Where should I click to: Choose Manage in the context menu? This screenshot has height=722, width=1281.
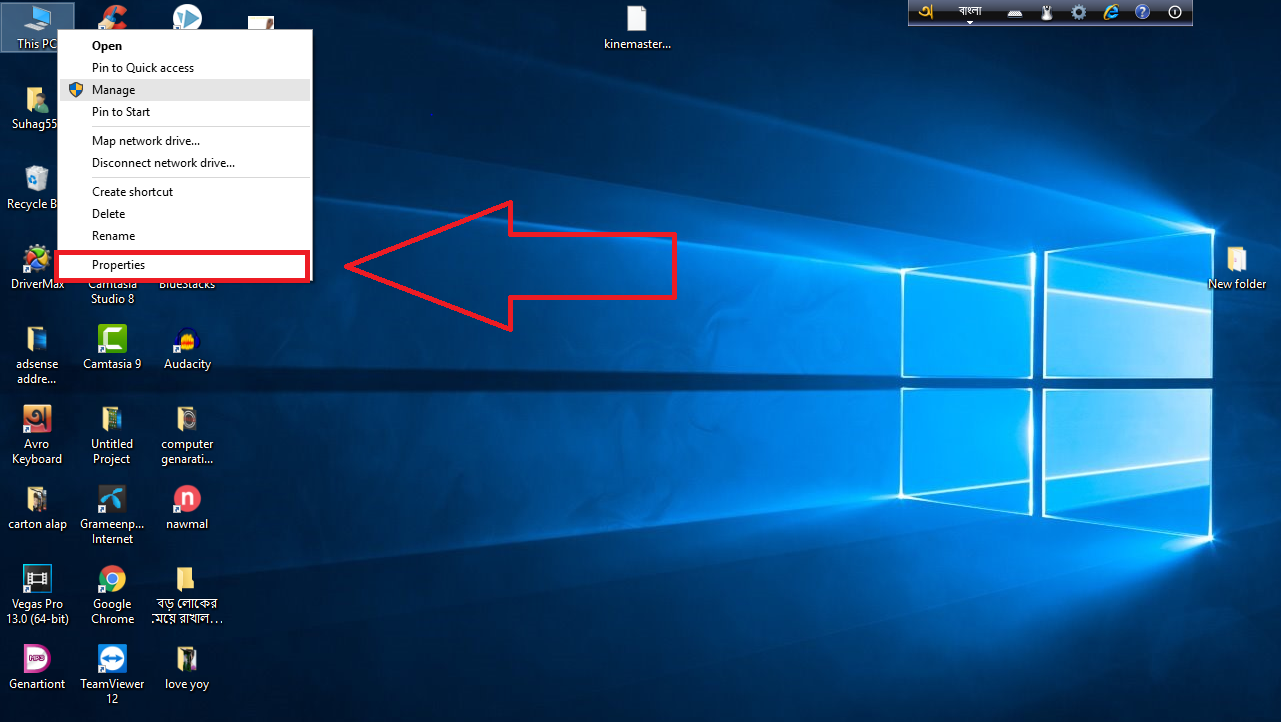[113, 90]
